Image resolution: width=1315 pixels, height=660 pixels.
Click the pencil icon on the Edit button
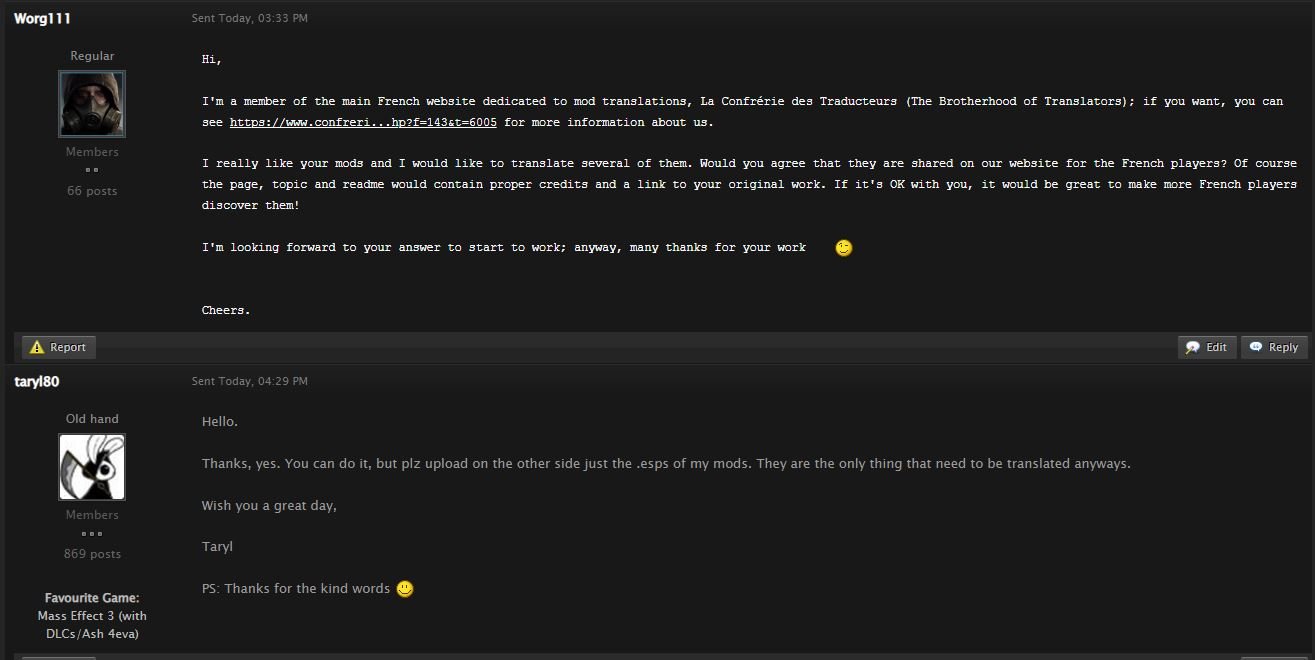point(1193,347)
